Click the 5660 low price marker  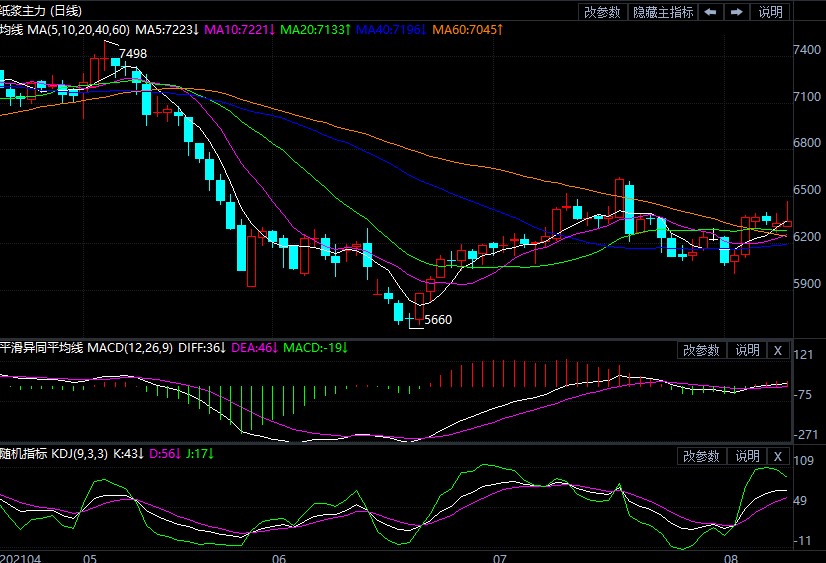pos(438,320)
